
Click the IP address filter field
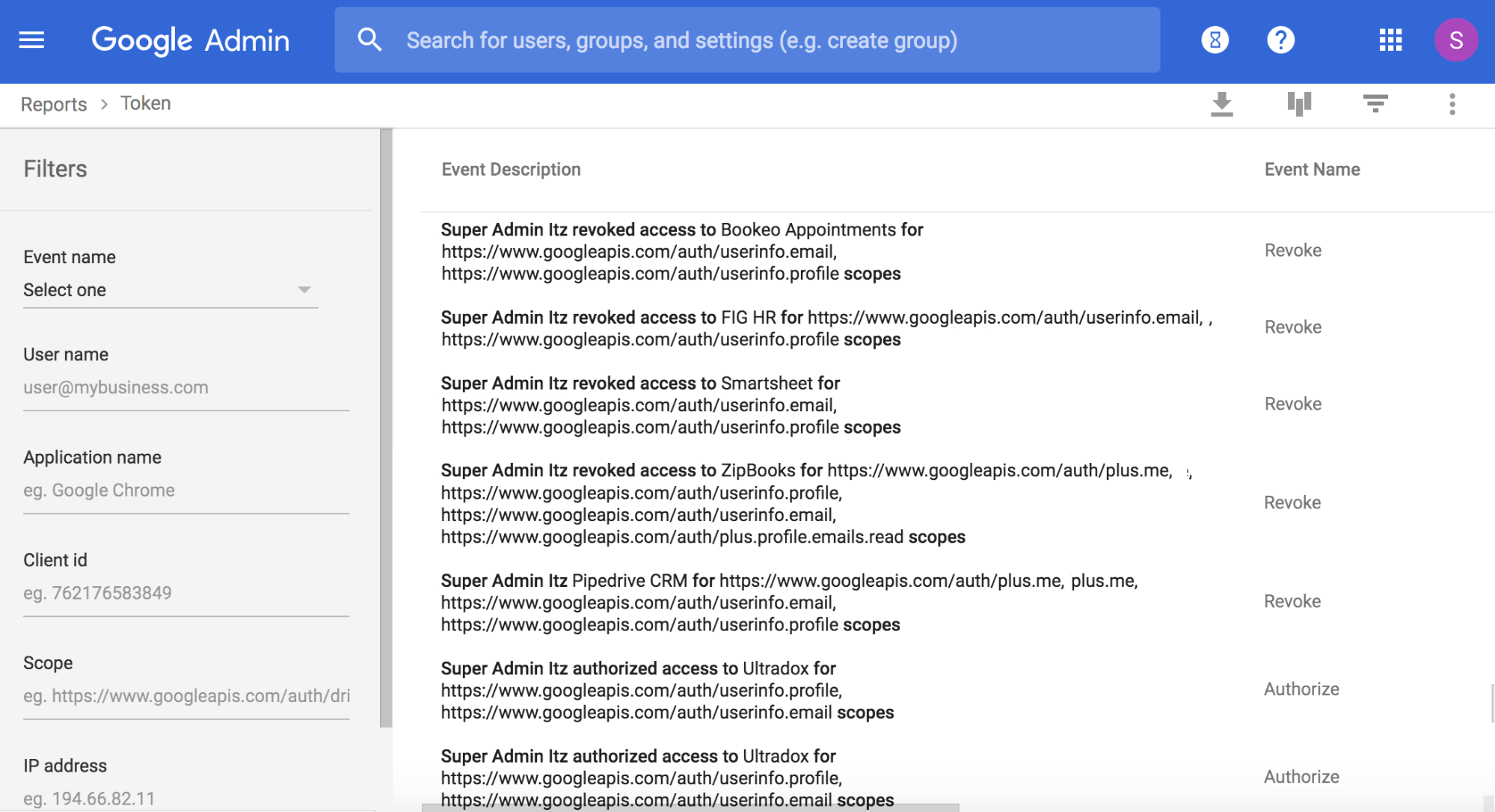coord(186,798)
